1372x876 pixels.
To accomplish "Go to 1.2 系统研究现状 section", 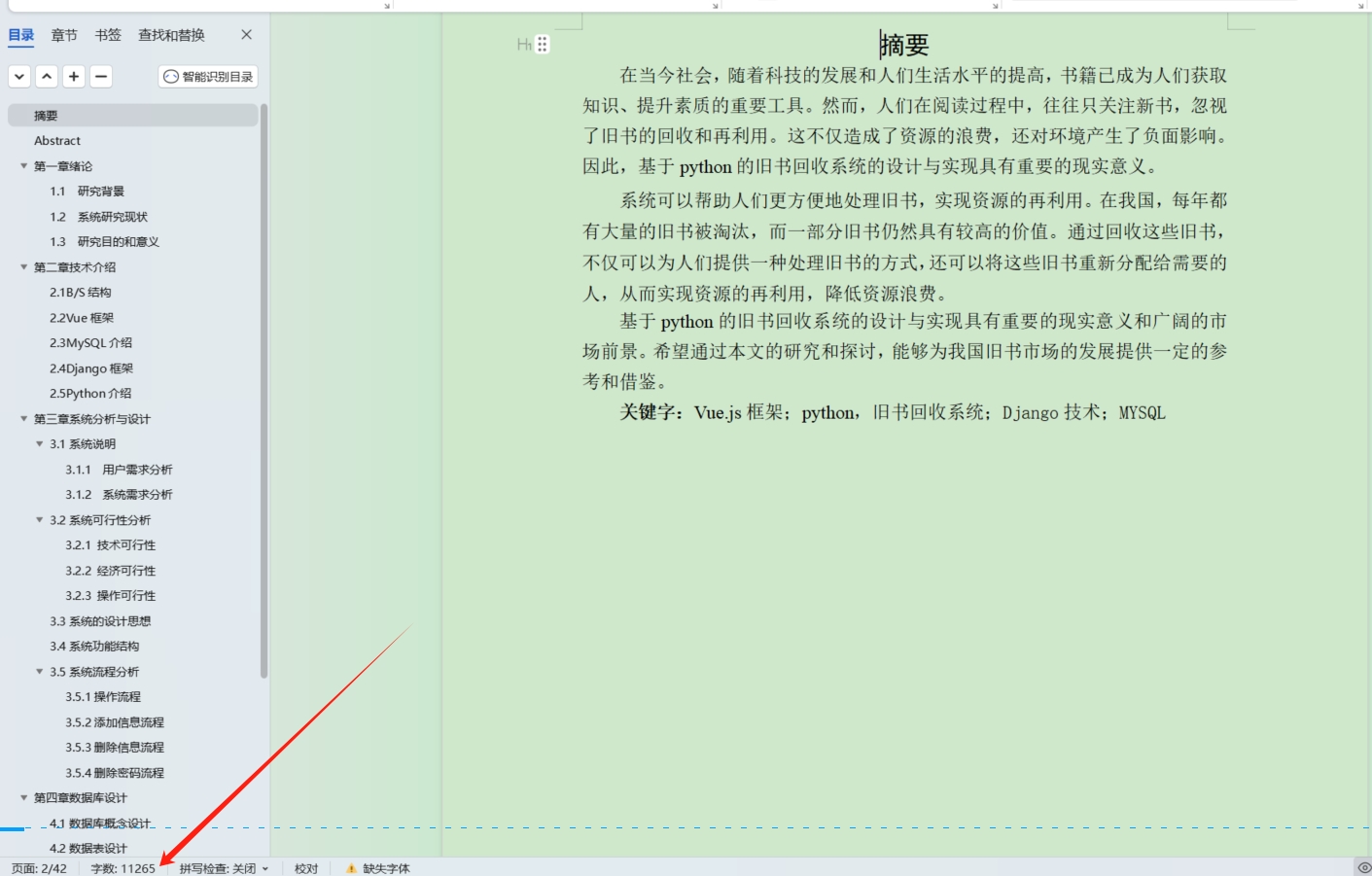I will (x=98, y=217).
